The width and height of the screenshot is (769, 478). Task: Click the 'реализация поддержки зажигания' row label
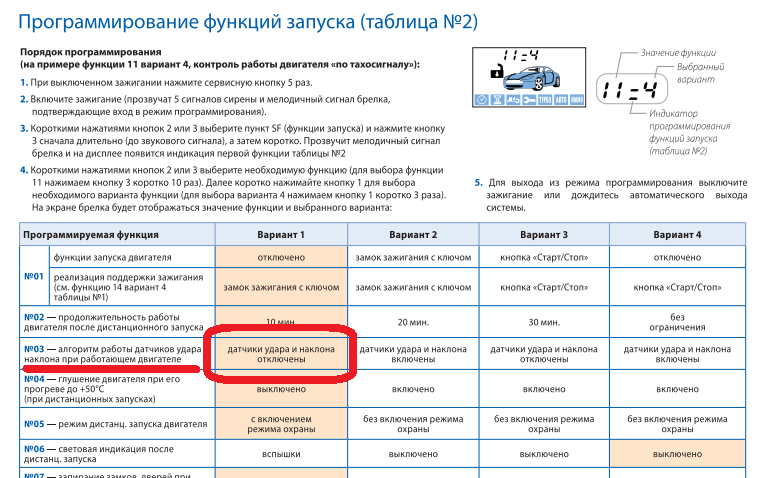128,287
